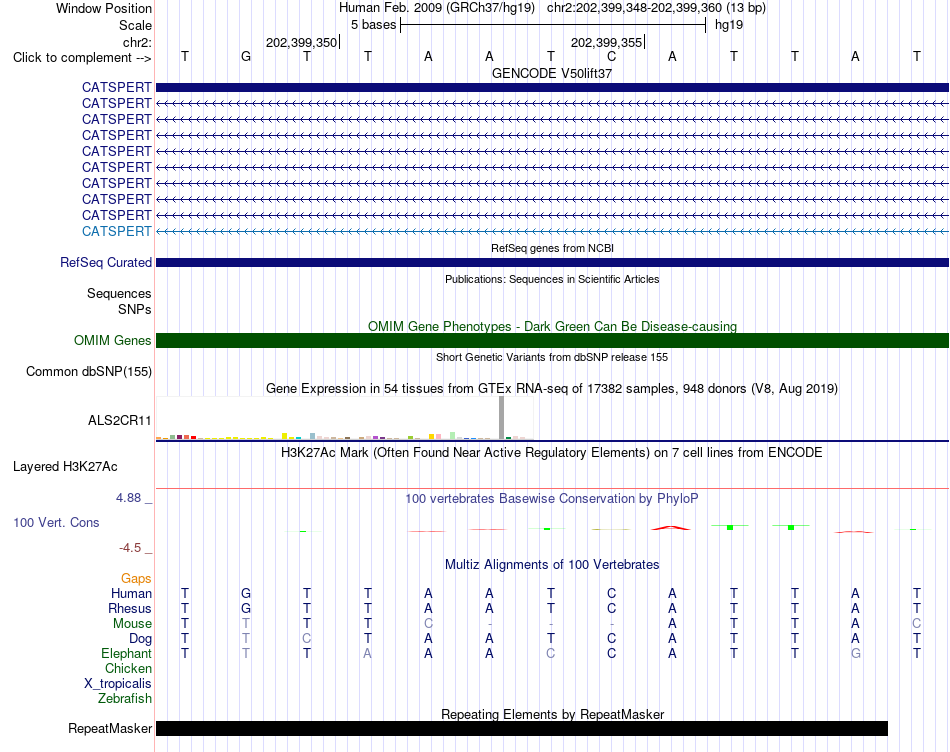Click the Elephant alignment row label
This screenshot has height=752, width=950.
click(126, 653)
